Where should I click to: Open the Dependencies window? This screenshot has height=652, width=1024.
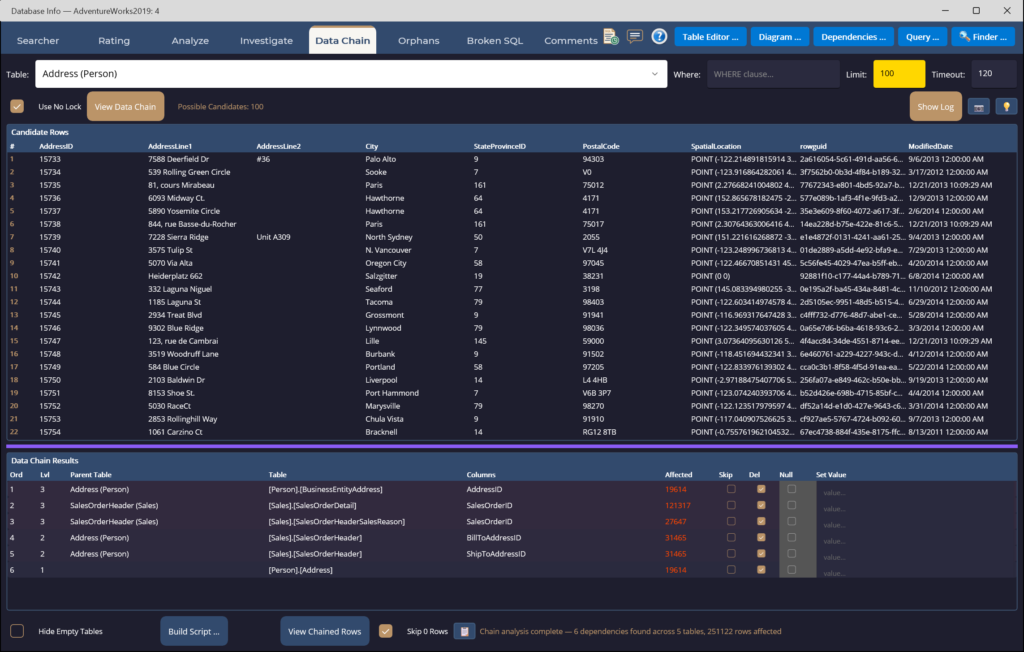click(853, 37)
